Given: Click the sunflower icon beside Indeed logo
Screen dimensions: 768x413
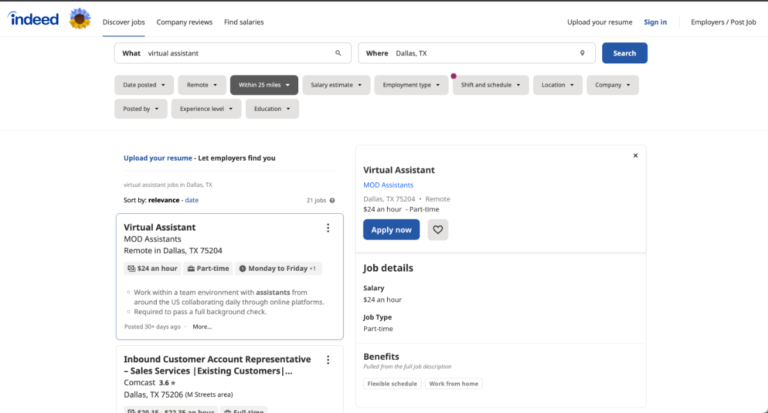Looking at the screenshot, I should (x=80, y=19).
